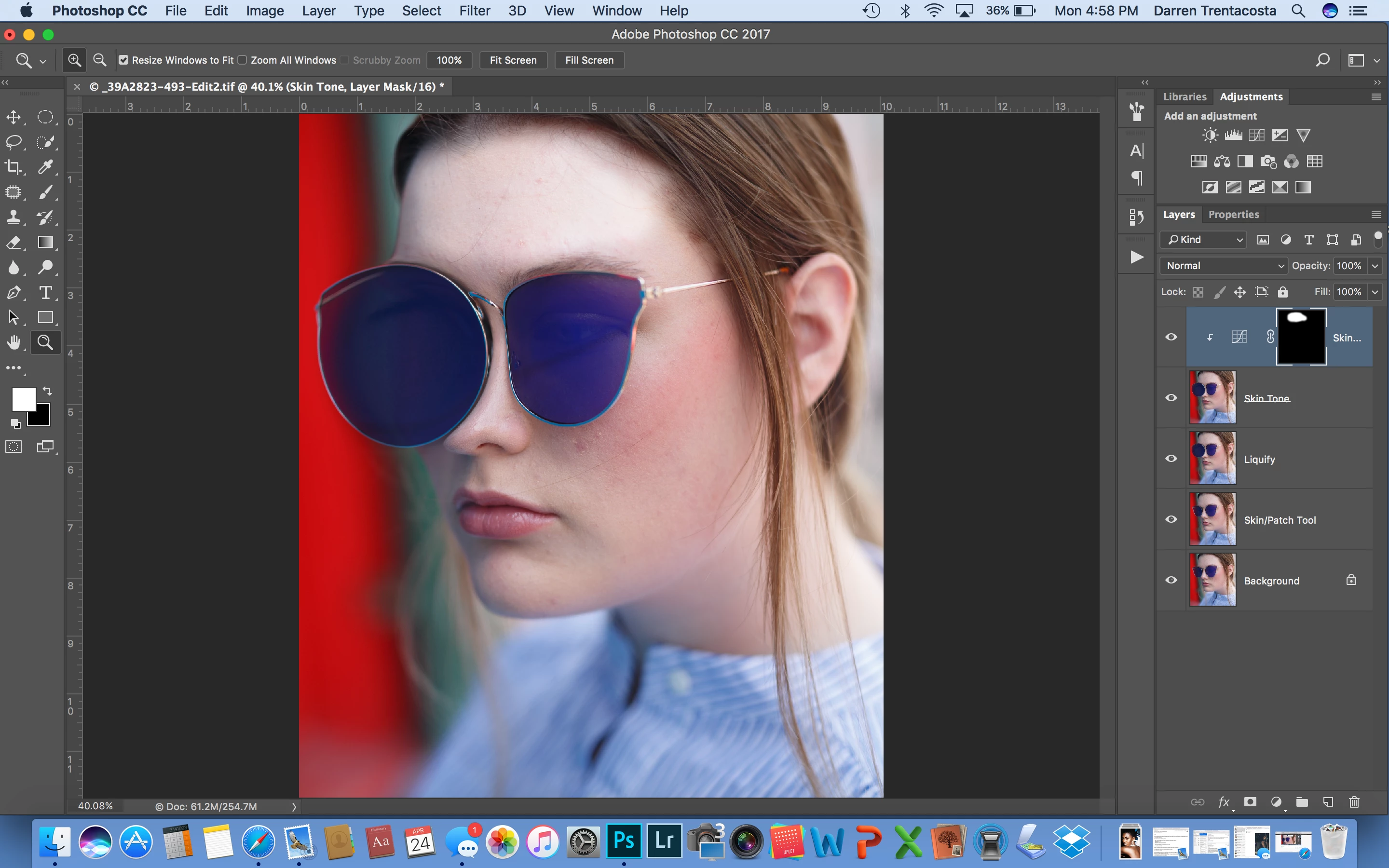
Task: Open the Normal blend mode dropdown
Action: tap(1223, 265)
